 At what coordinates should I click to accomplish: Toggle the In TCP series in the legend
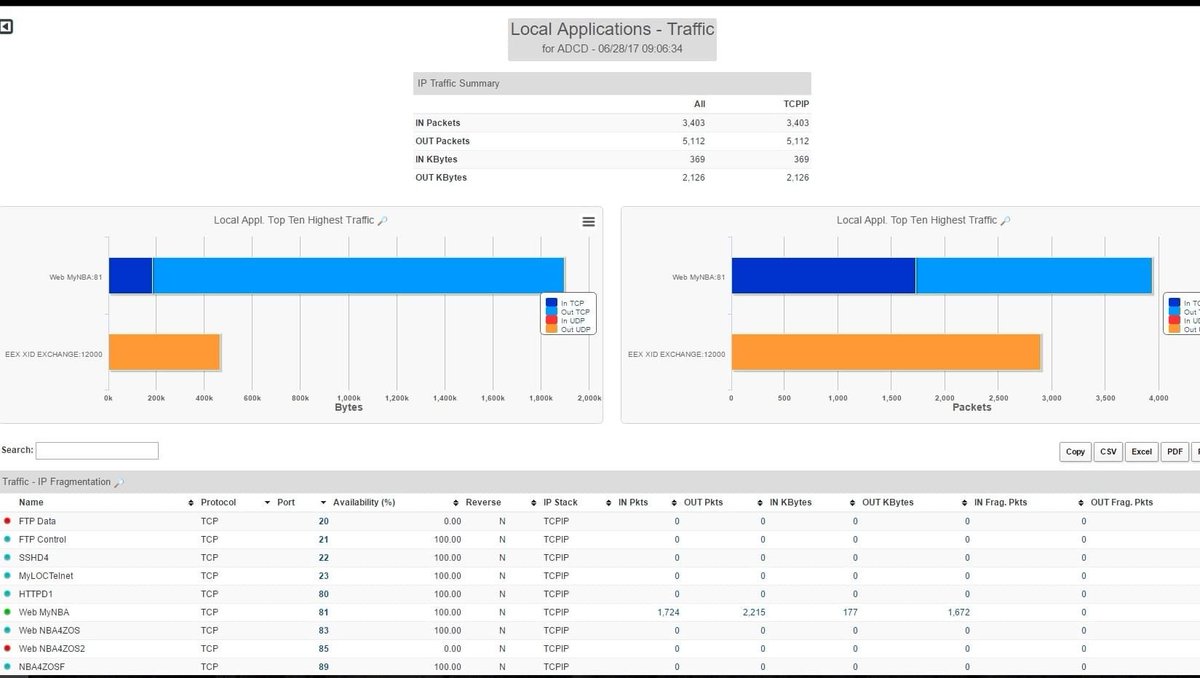pyautogui.click(x=570, y=302)
